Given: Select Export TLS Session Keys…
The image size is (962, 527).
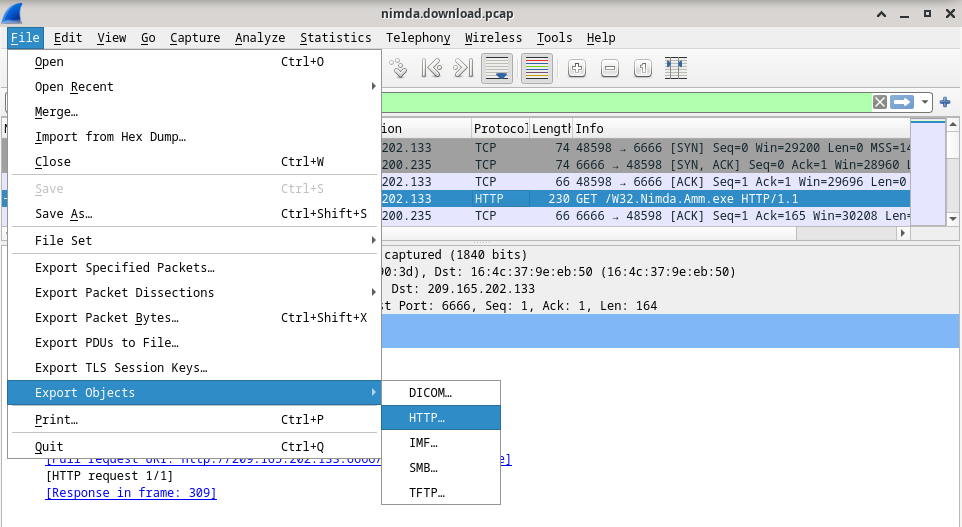Looking at the screenshot, I should [194, 368].
